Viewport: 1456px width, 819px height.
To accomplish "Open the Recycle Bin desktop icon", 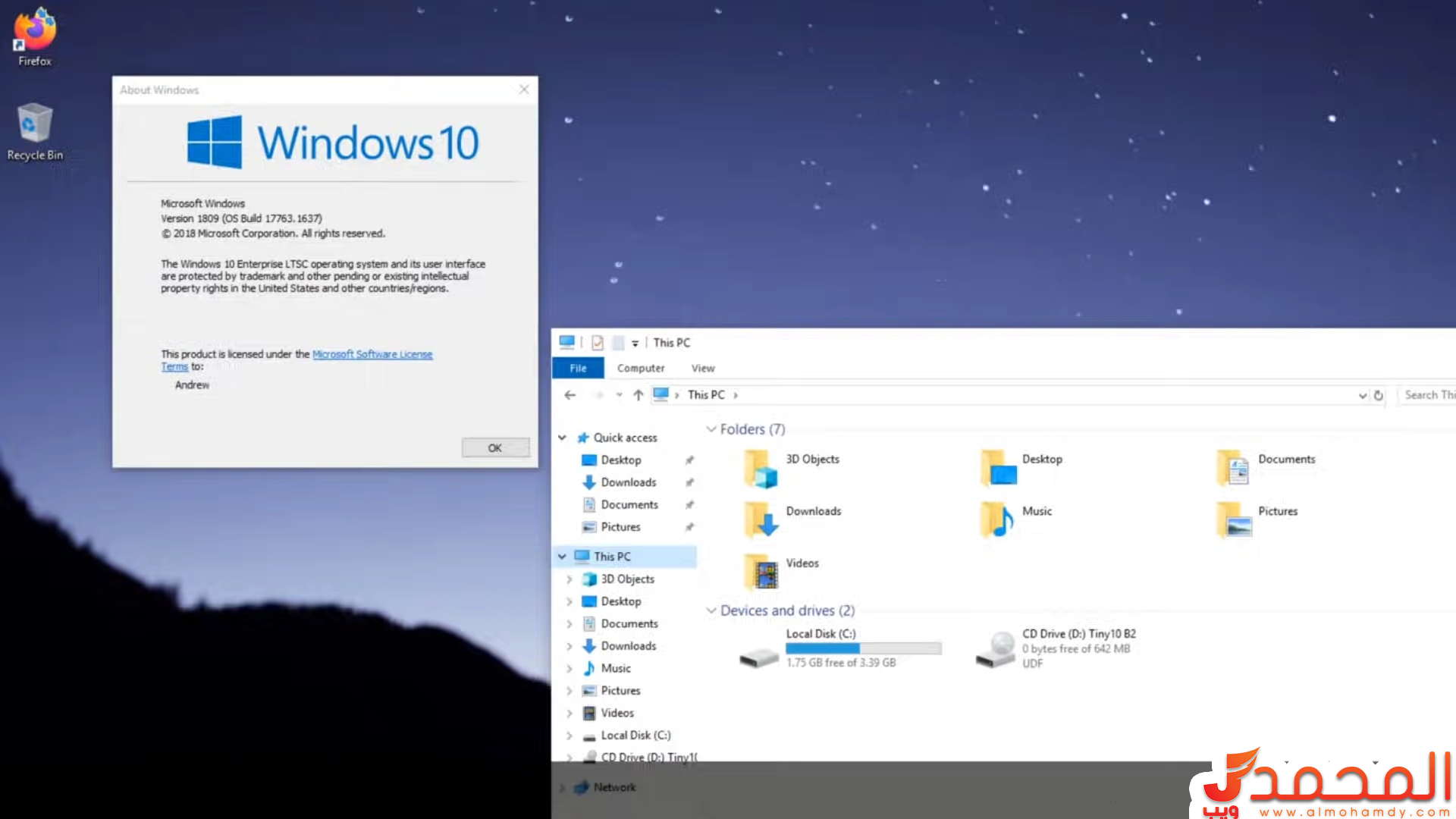I will [35, 124].
